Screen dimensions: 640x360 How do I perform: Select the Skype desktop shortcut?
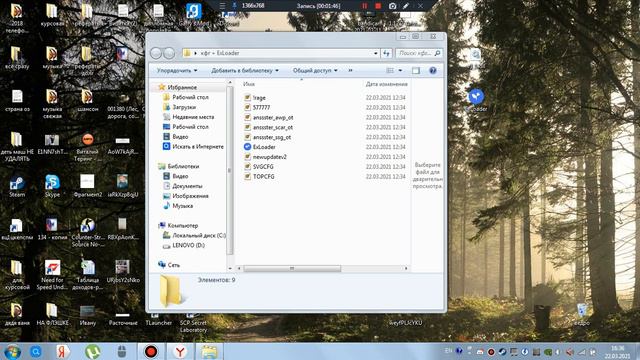(x=52, y=186)
